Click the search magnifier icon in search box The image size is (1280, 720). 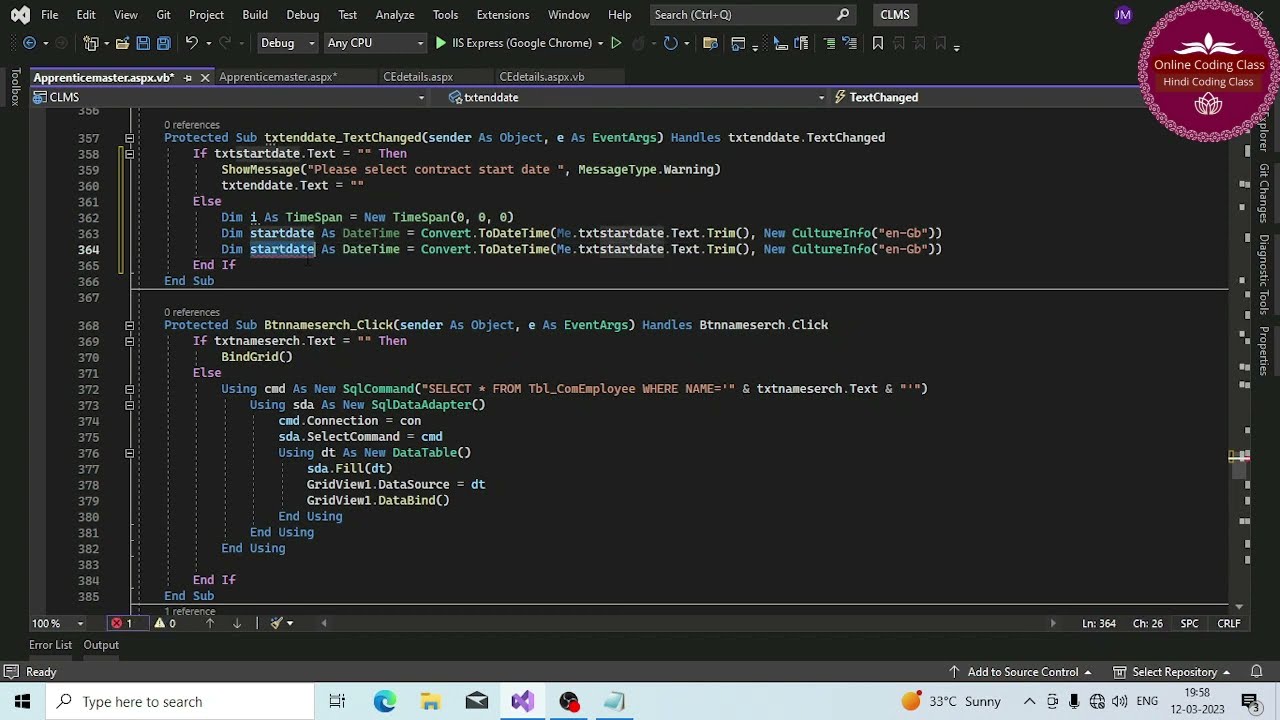(843, 15)
